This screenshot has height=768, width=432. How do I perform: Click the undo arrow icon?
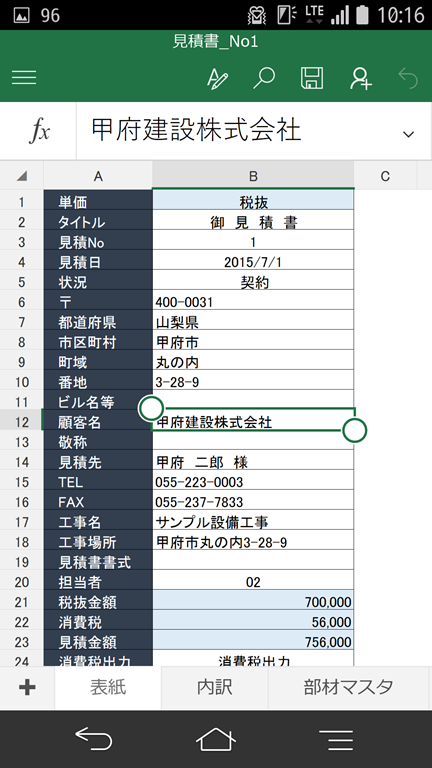tap(408, 78)
